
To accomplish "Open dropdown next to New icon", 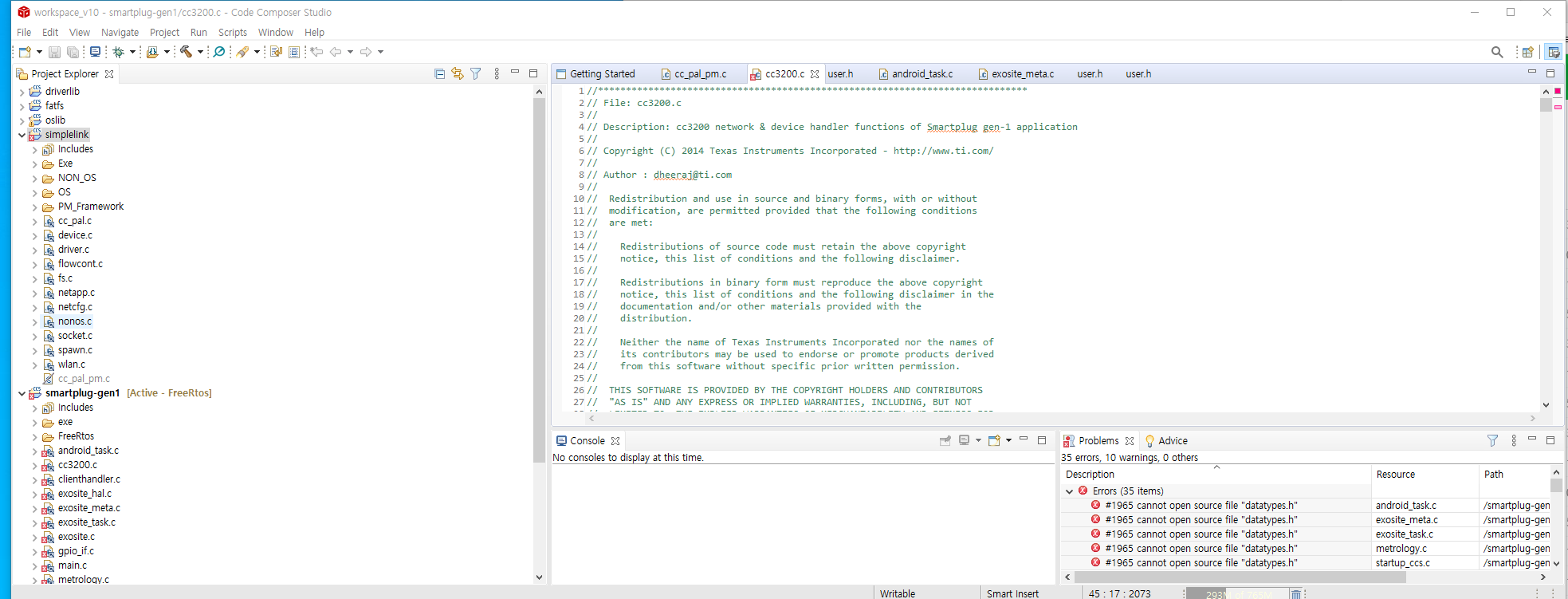I will click(x=39, y=52).
